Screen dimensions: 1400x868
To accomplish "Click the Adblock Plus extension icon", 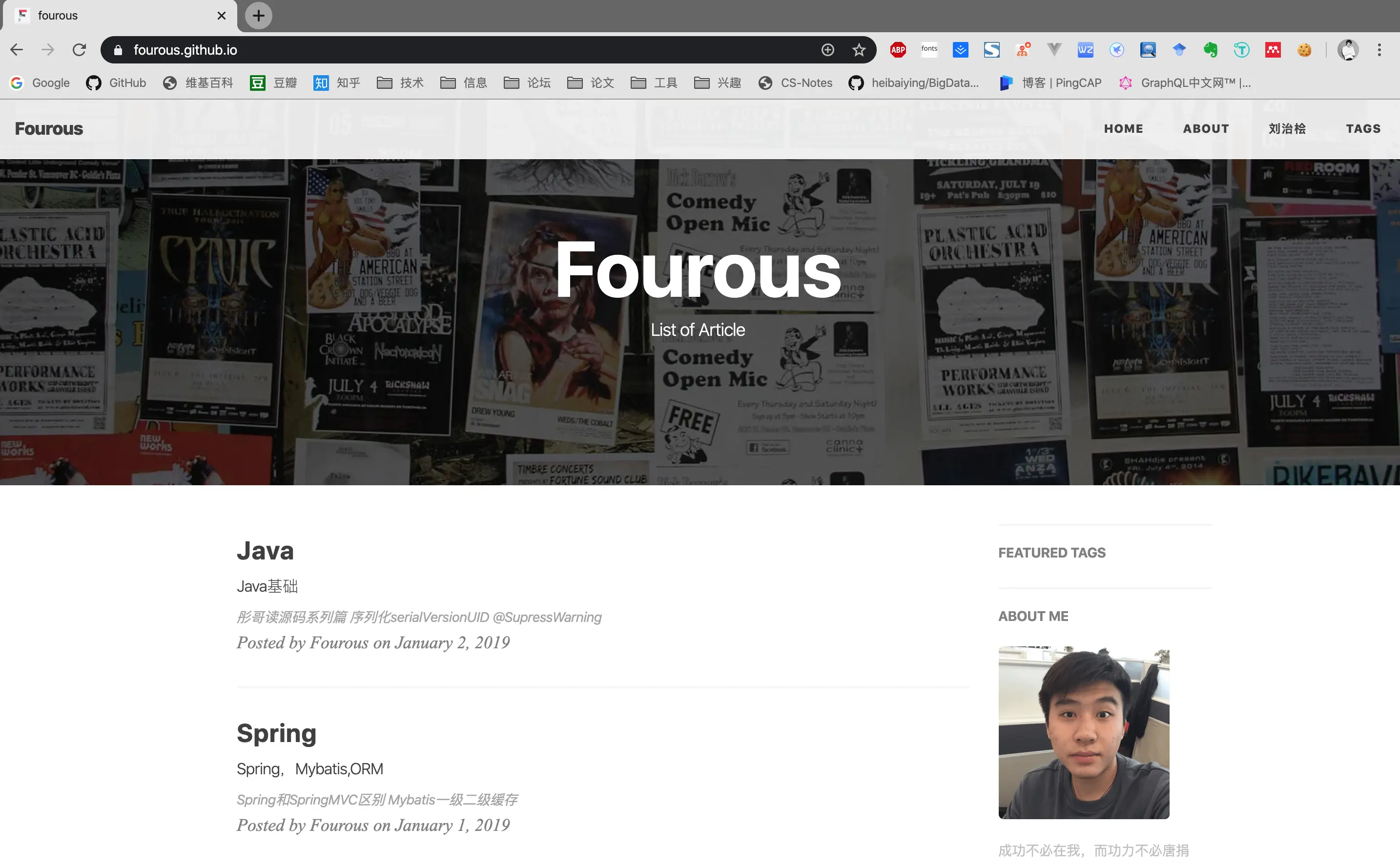I will point(898,50).
